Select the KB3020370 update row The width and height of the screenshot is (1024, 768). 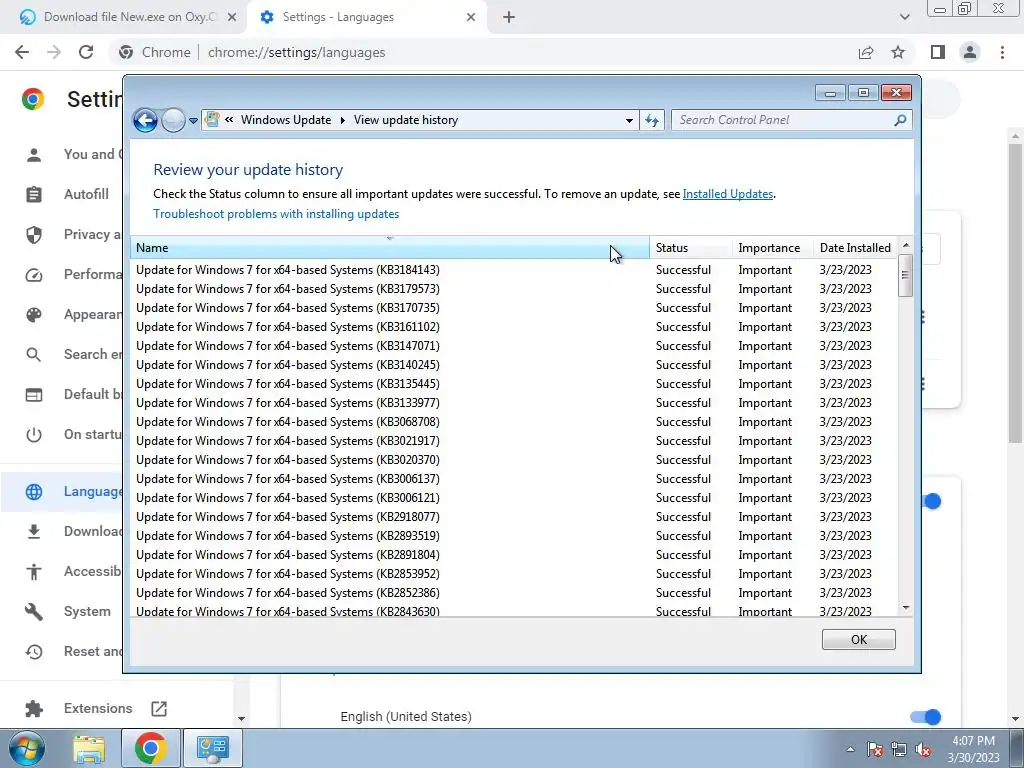513,460
